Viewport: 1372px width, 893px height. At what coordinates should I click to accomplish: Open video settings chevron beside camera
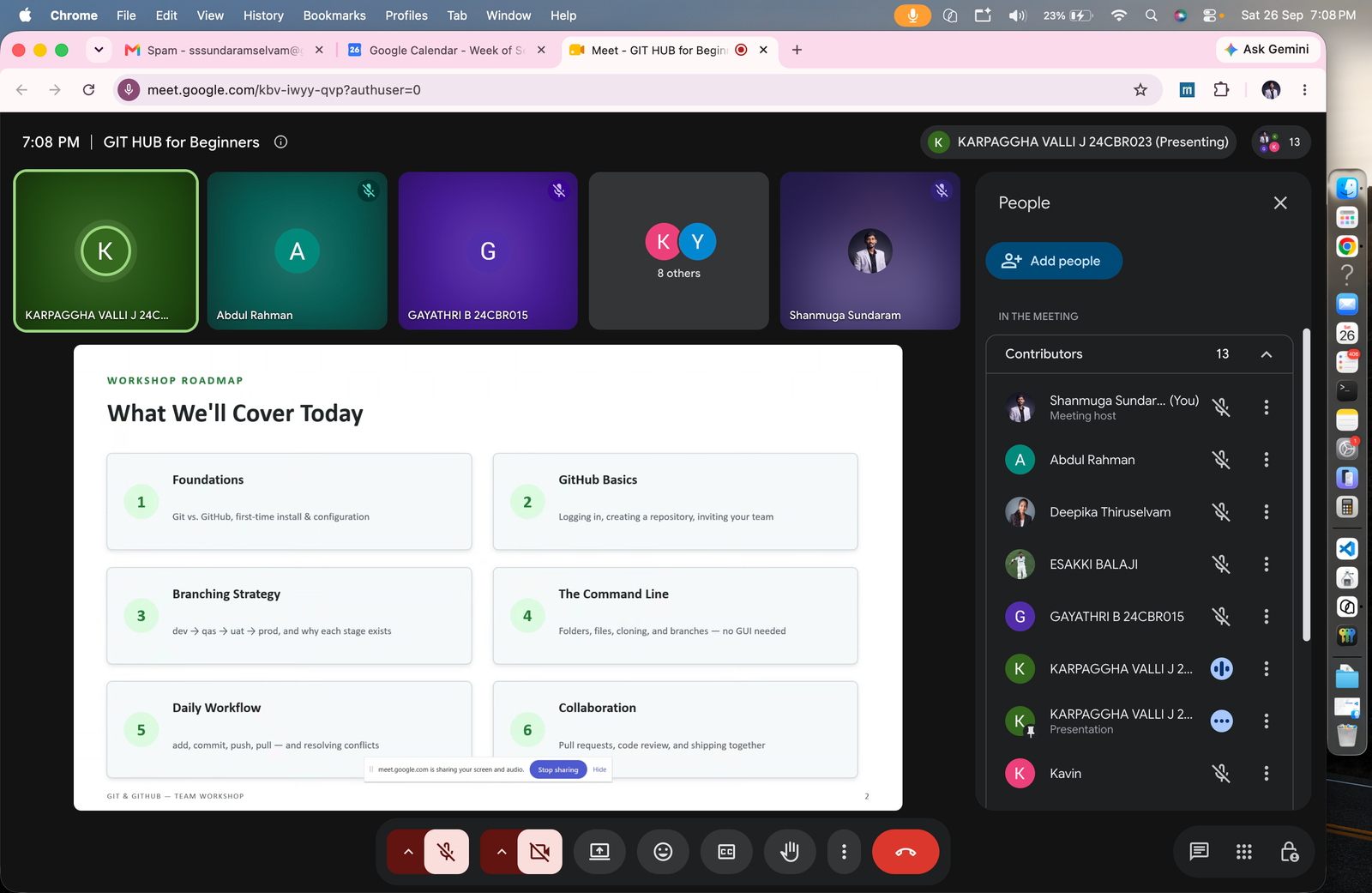(502, 852)
